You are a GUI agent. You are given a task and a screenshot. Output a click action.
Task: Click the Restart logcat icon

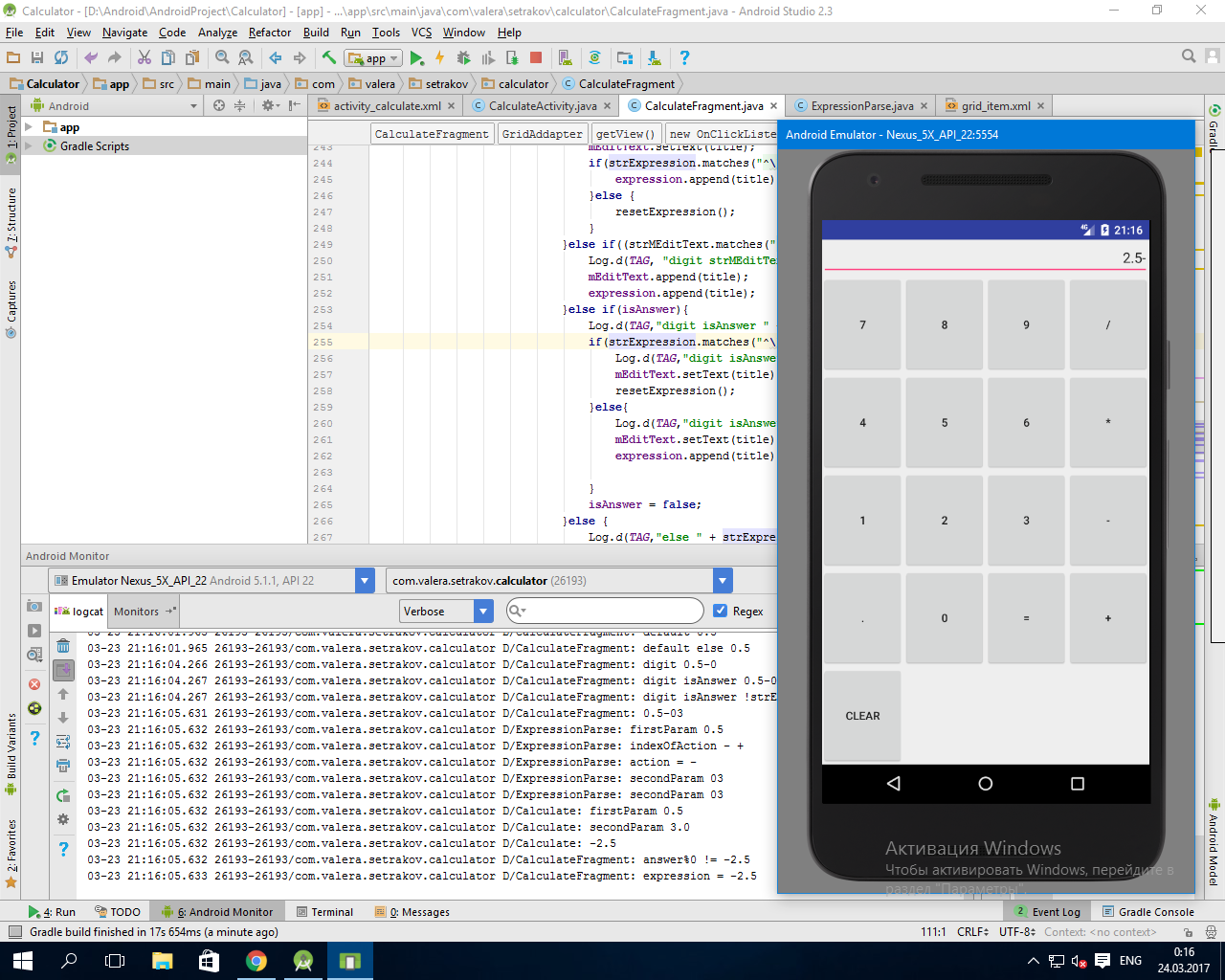63,795
